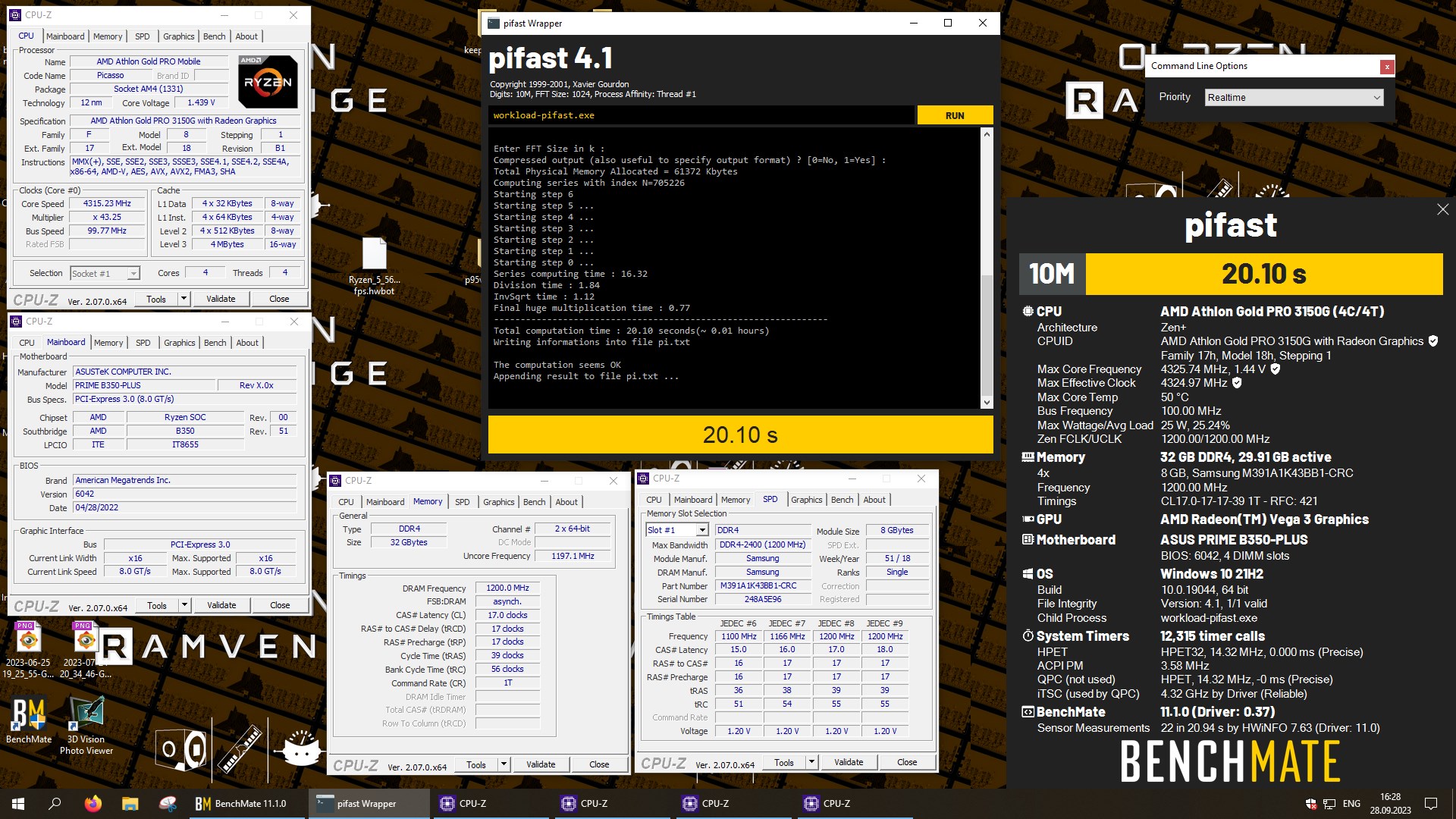Open the SPD tab in the Memory CPU-Z window

click(x=463, y=502)
